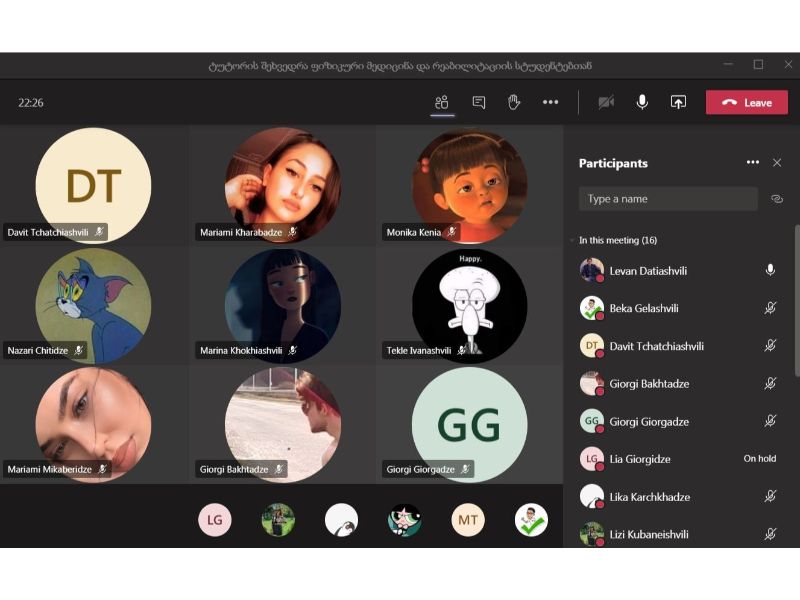The height and width of the screenshot is (600, 800).
Task: Open more actions in meeting toolbar
Action: pyautogui.click(x=551, y=103)
